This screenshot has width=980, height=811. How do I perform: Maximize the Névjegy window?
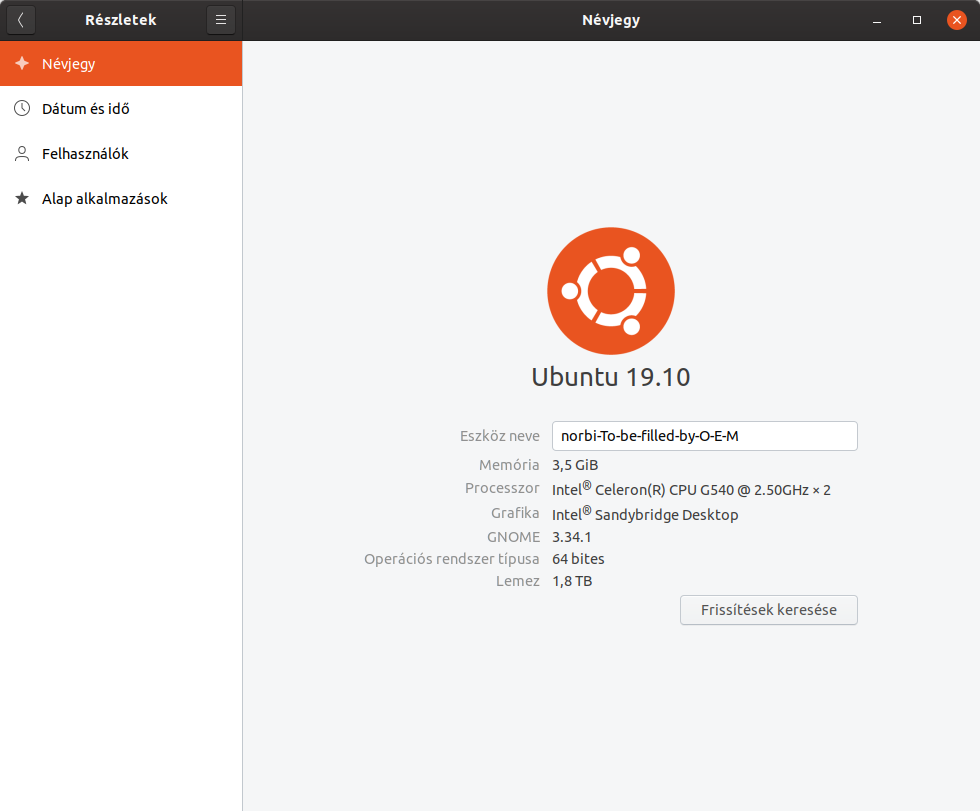[x=917, y=20]
